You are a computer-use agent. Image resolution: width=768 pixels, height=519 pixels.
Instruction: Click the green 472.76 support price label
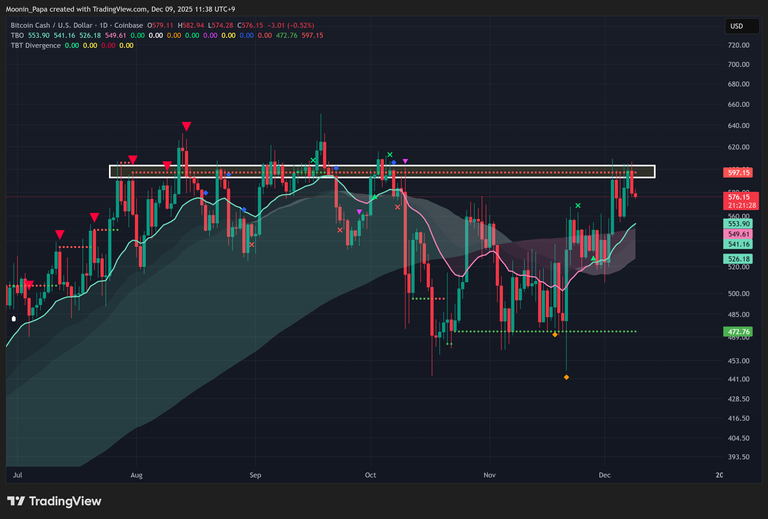[739, 331]
